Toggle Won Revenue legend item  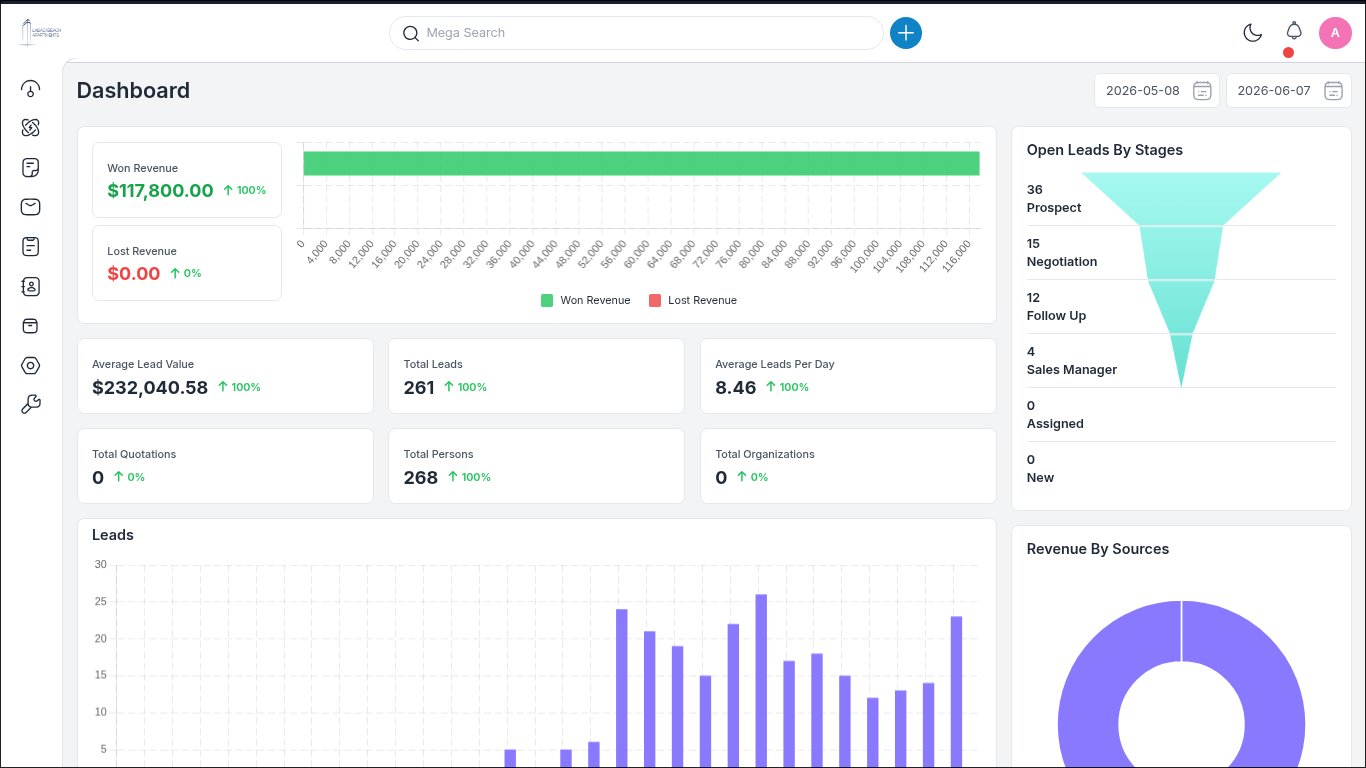click(586, 300)
